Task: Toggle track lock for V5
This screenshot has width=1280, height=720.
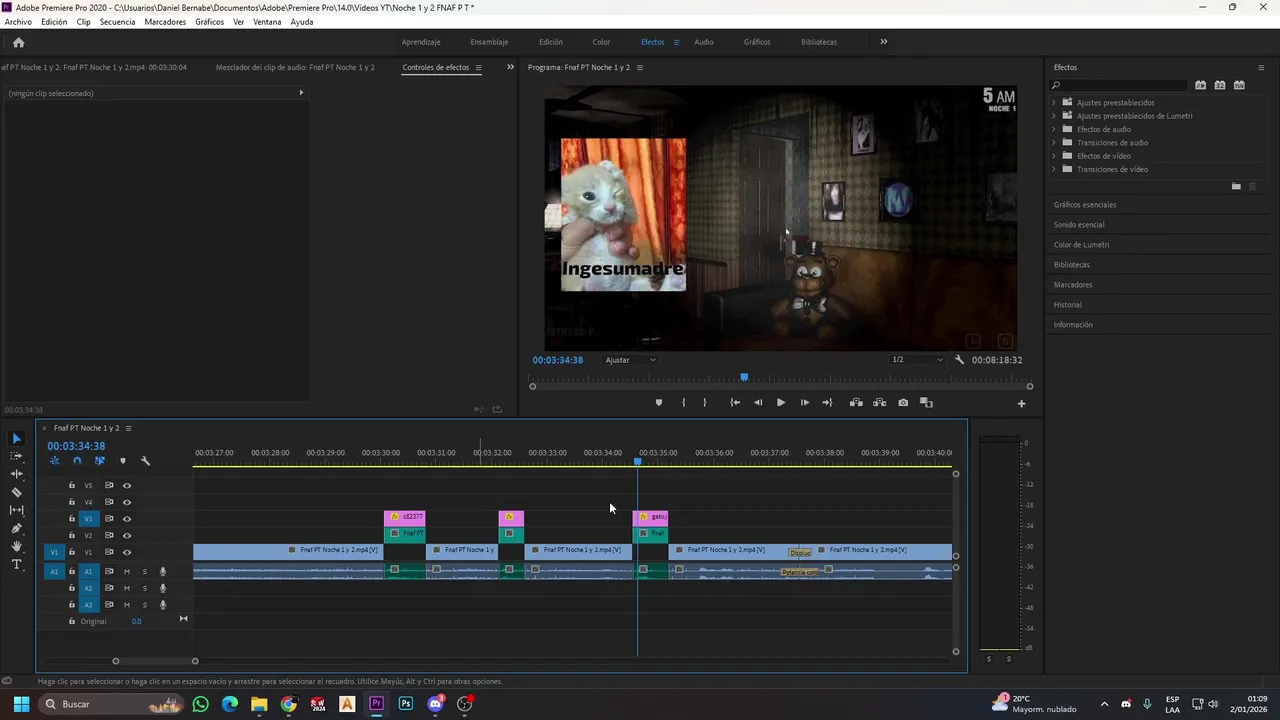Action: click(x=71, y=485)
